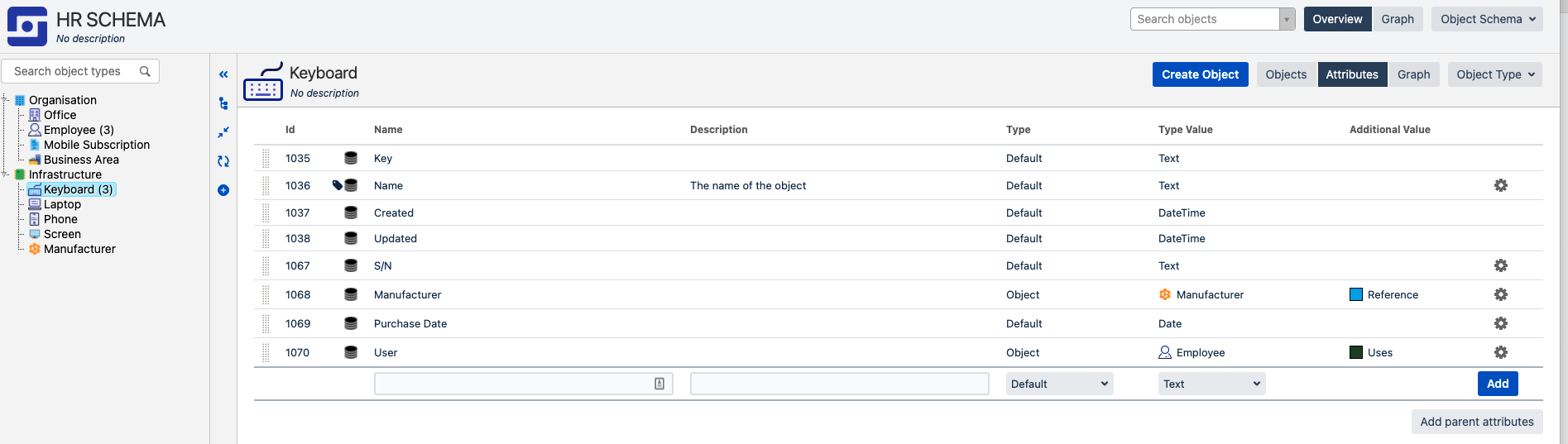The image size is (1568, 444).
Task: Click the magnifier in Search object types
Action: 145,71
